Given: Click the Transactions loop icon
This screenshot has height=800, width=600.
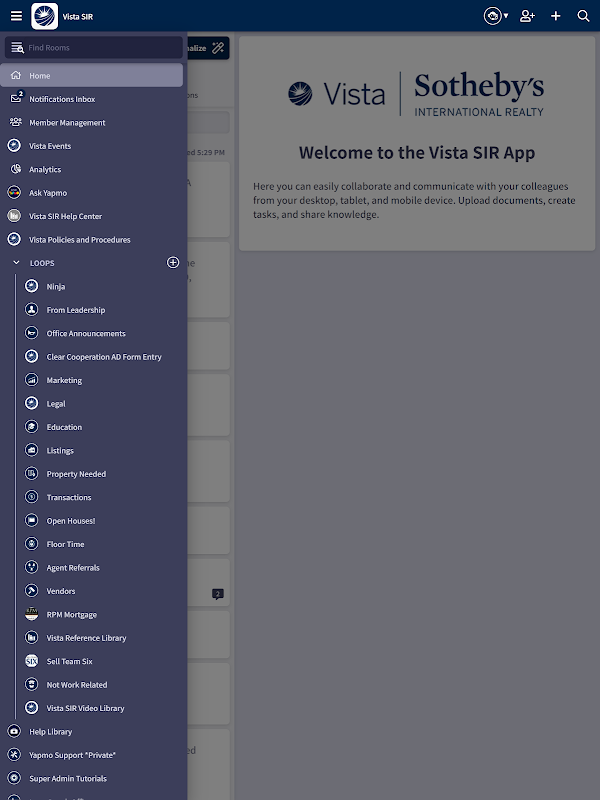Looking at the screenshot, I should (32, 497).
